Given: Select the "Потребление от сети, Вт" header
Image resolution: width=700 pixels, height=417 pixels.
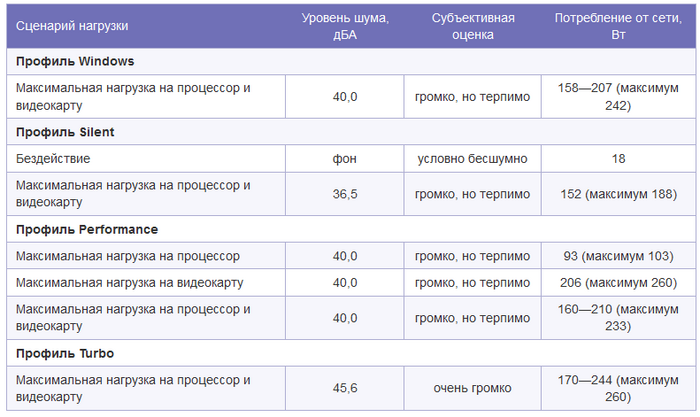Looking at the screenshot, I should [x=618, y=26].
